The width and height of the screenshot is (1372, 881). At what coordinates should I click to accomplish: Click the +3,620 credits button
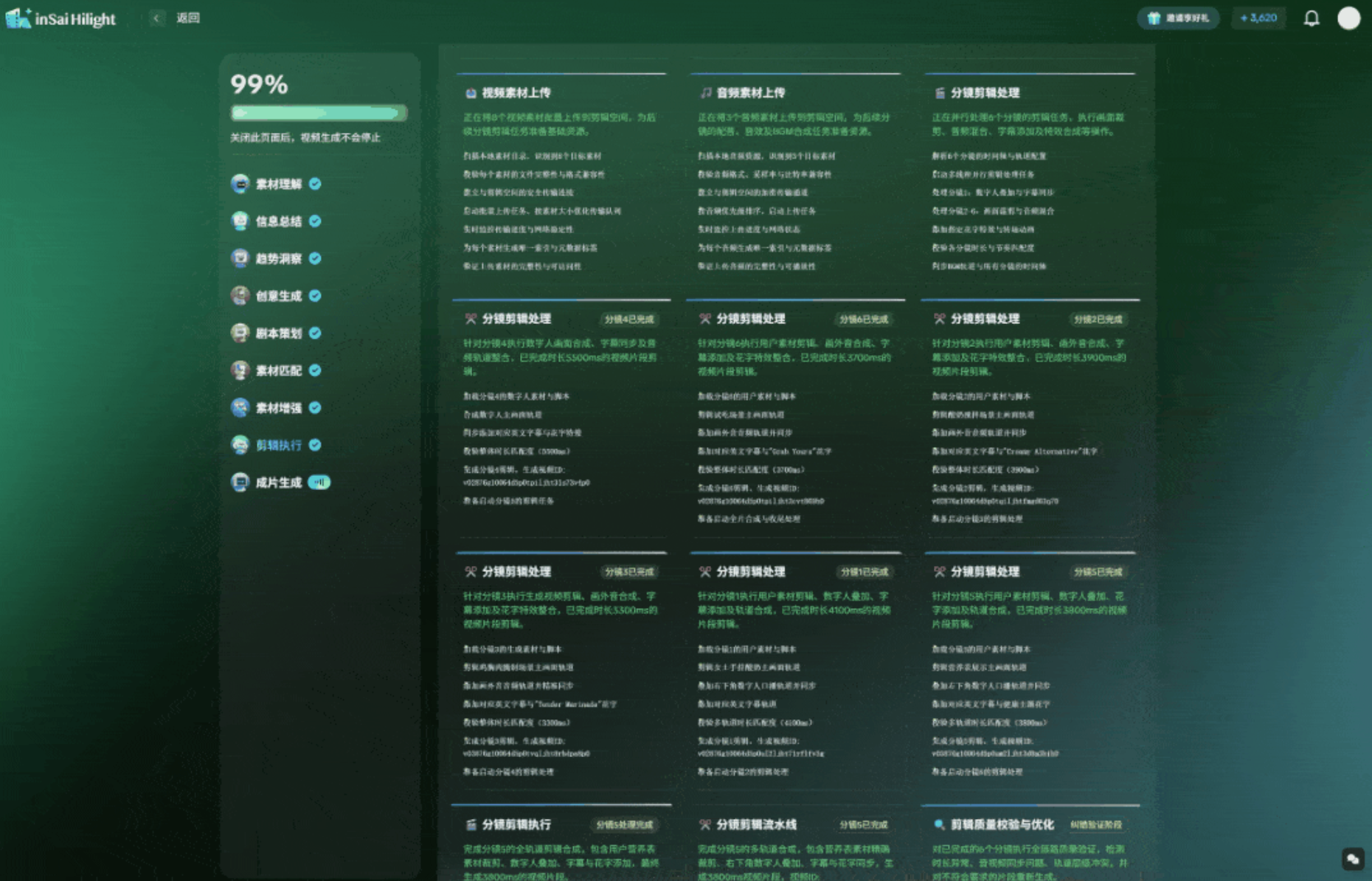1258,18
